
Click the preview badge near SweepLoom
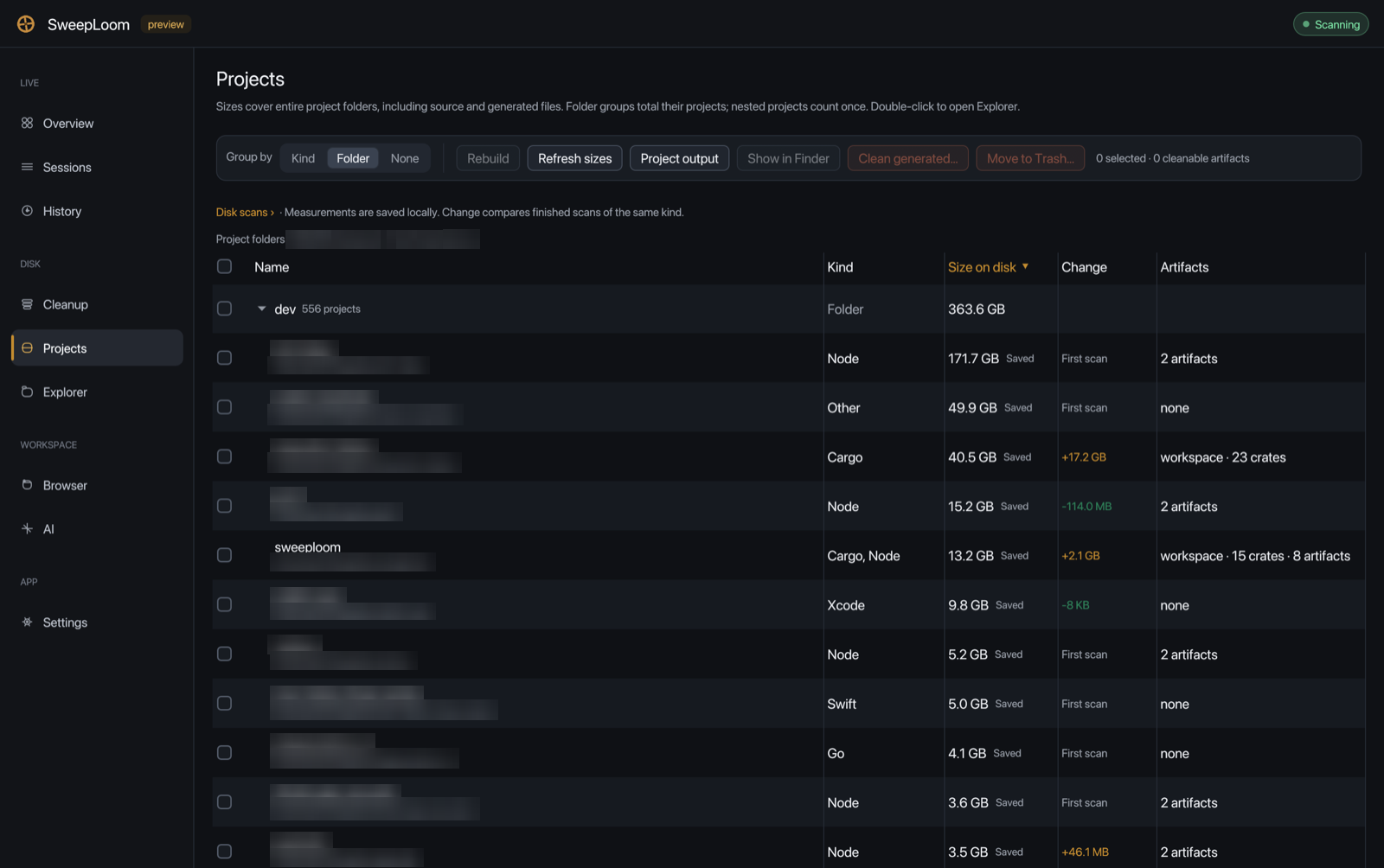166,24
